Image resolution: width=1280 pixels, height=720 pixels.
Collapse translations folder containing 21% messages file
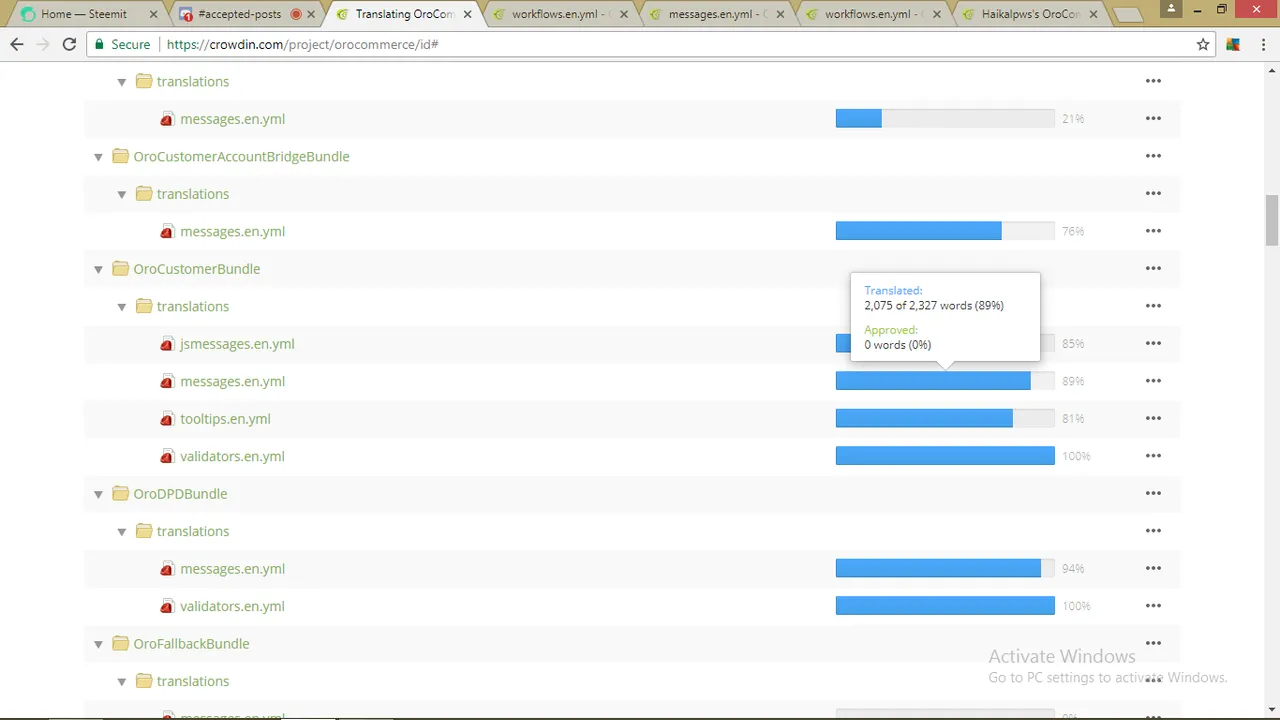click(x=122, y=82)
